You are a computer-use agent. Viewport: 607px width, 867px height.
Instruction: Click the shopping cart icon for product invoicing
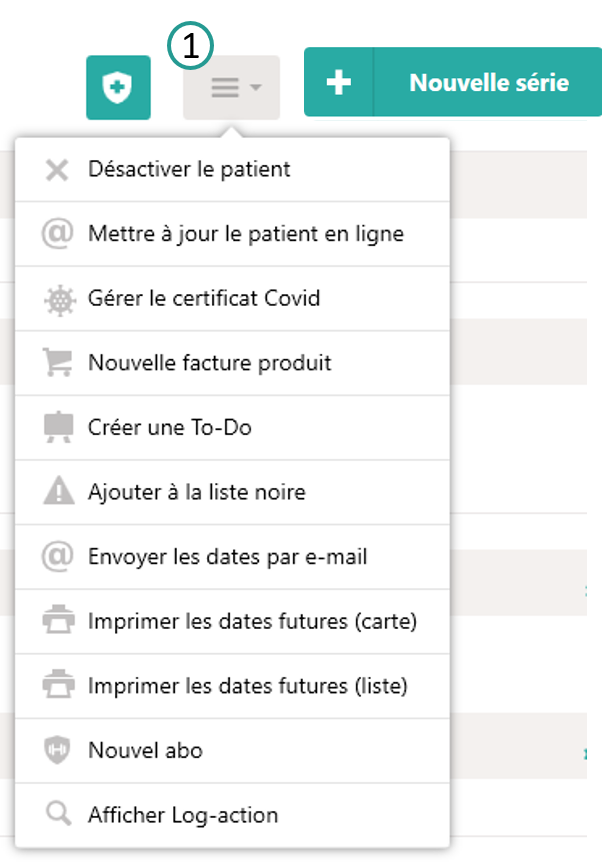[57, 363]
